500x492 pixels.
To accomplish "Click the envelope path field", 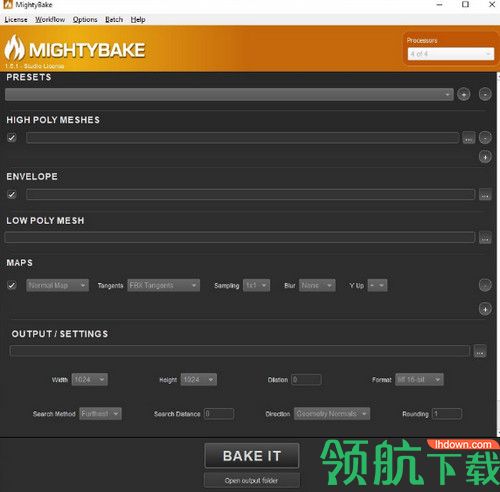I will 250,195.
